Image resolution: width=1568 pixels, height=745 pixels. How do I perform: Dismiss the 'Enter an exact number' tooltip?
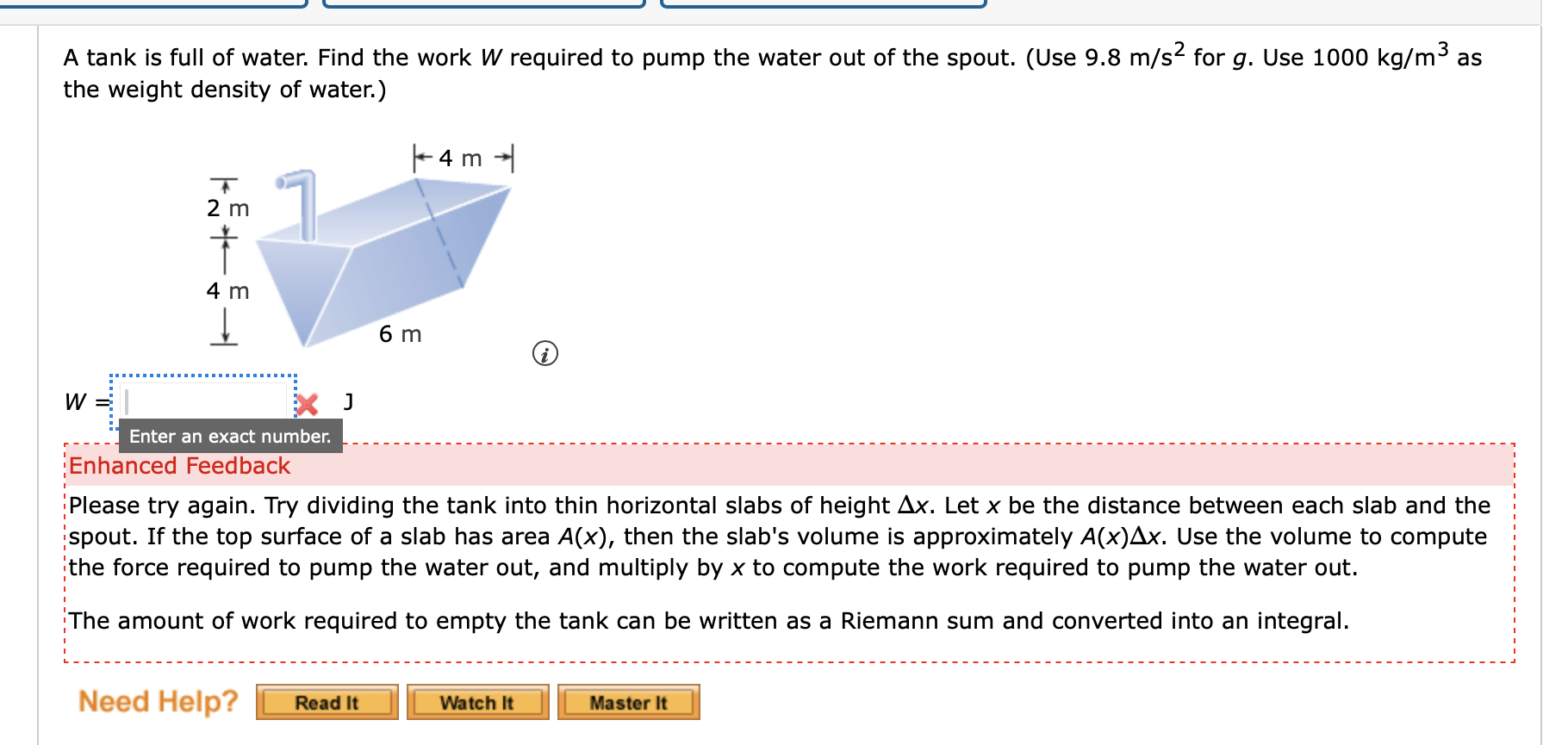pos(231,436)
